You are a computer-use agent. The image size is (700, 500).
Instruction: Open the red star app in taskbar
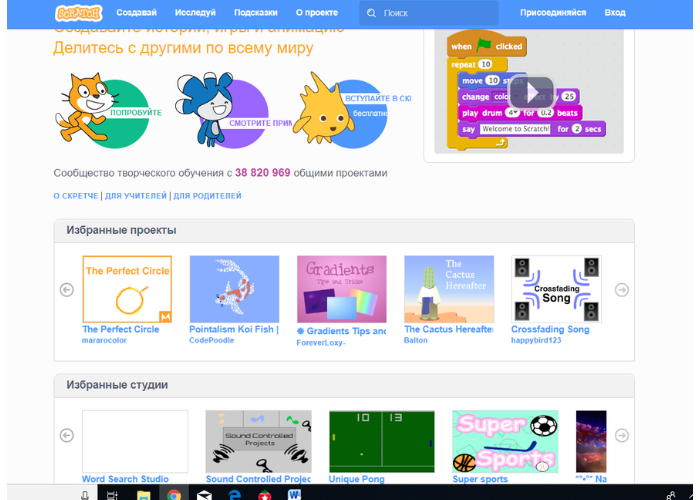pos(265,495)
